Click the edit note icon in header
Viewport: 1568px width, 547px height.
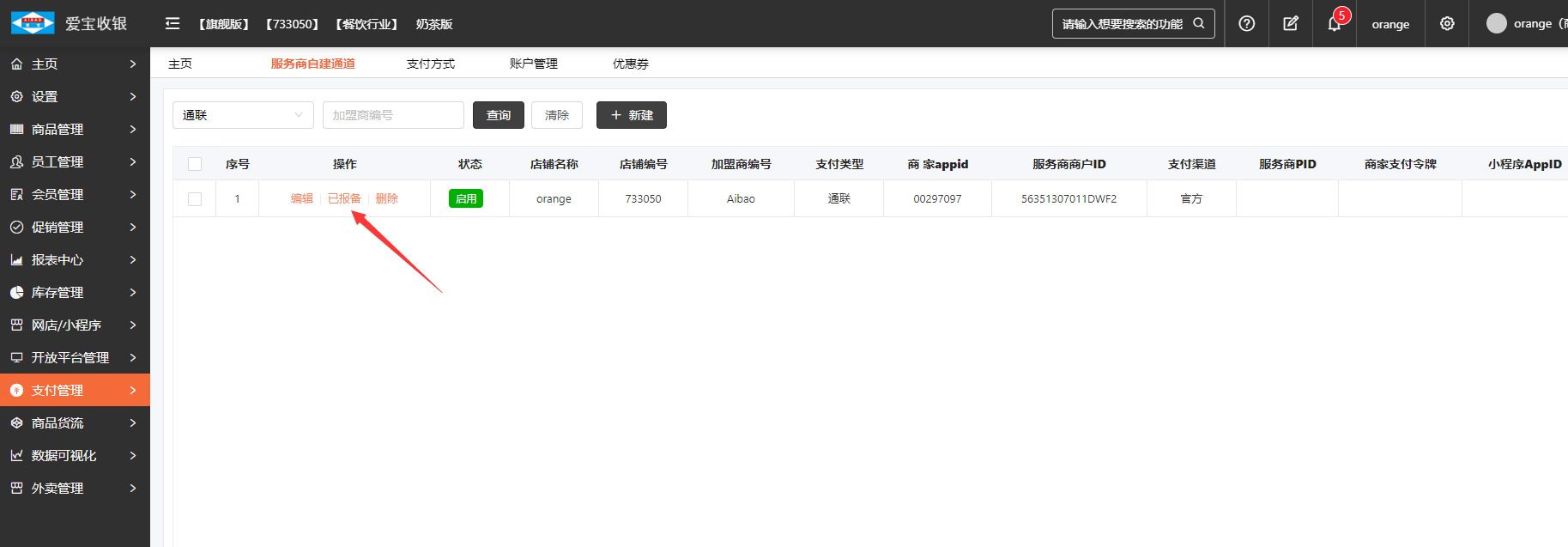(x=1290, y=24)
